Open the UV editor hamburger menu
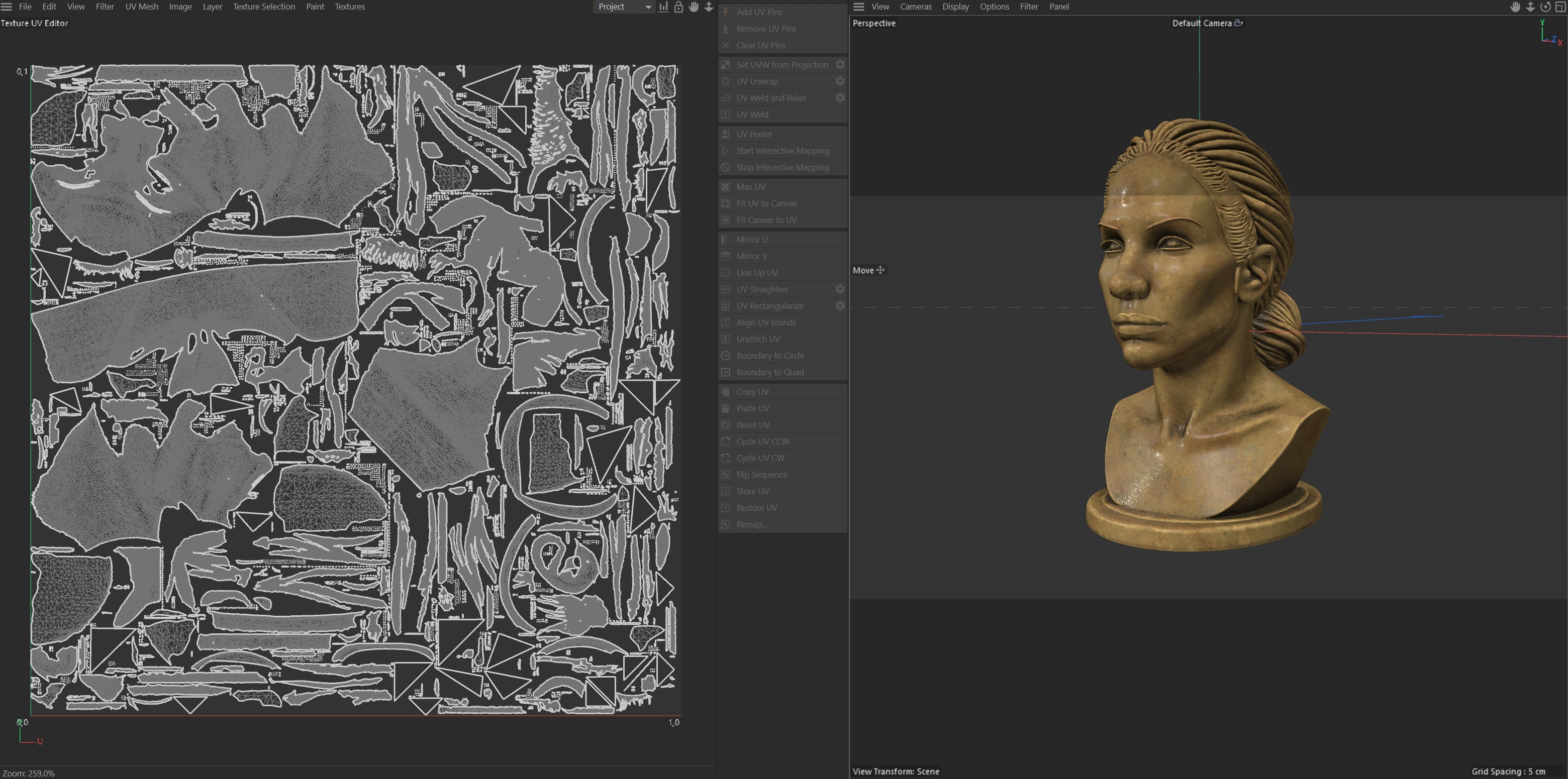1568x779 pixels. [x=7, y=7]
